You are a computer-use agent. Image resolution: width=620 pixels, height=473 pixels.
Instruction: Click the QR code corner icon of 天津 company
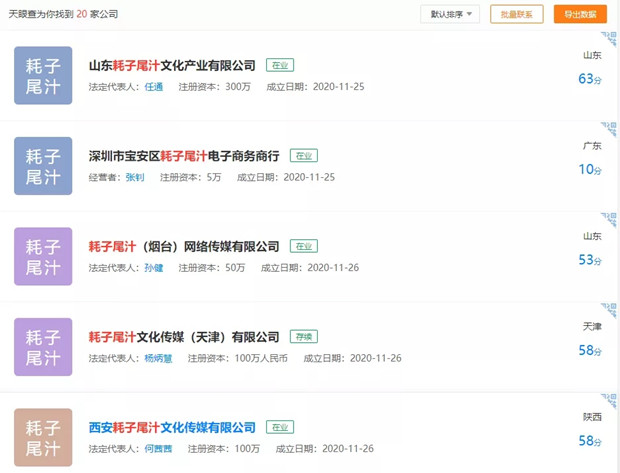(610, 310)
